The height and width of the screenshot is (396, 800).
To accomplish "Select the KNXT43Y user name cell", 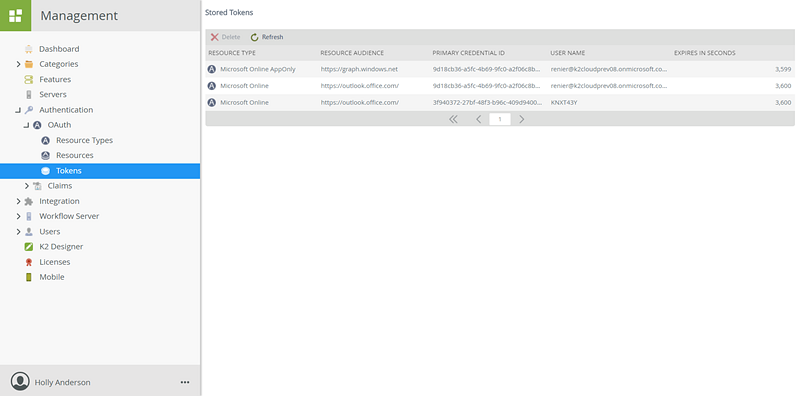I will 564,103.
